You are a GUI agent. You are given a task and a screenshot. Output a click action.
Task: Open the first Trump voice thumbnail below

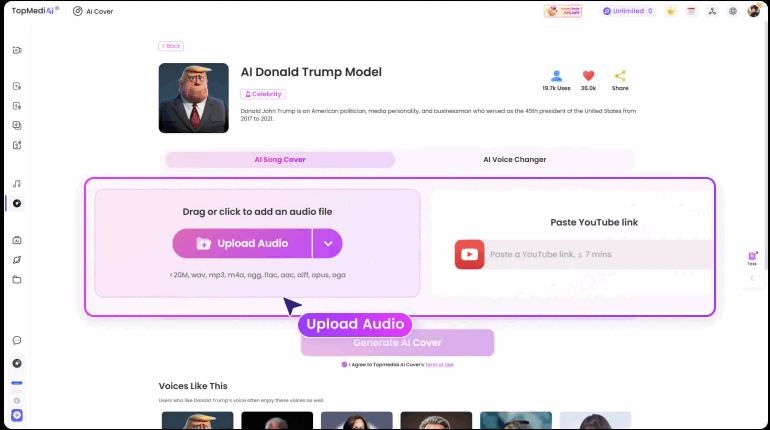click(x=197, y=421)
